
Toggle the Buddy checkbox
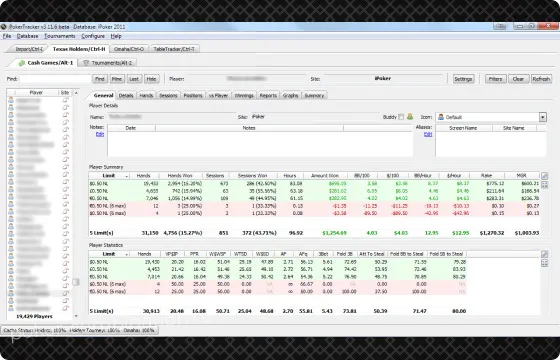[x=401, y=117]
